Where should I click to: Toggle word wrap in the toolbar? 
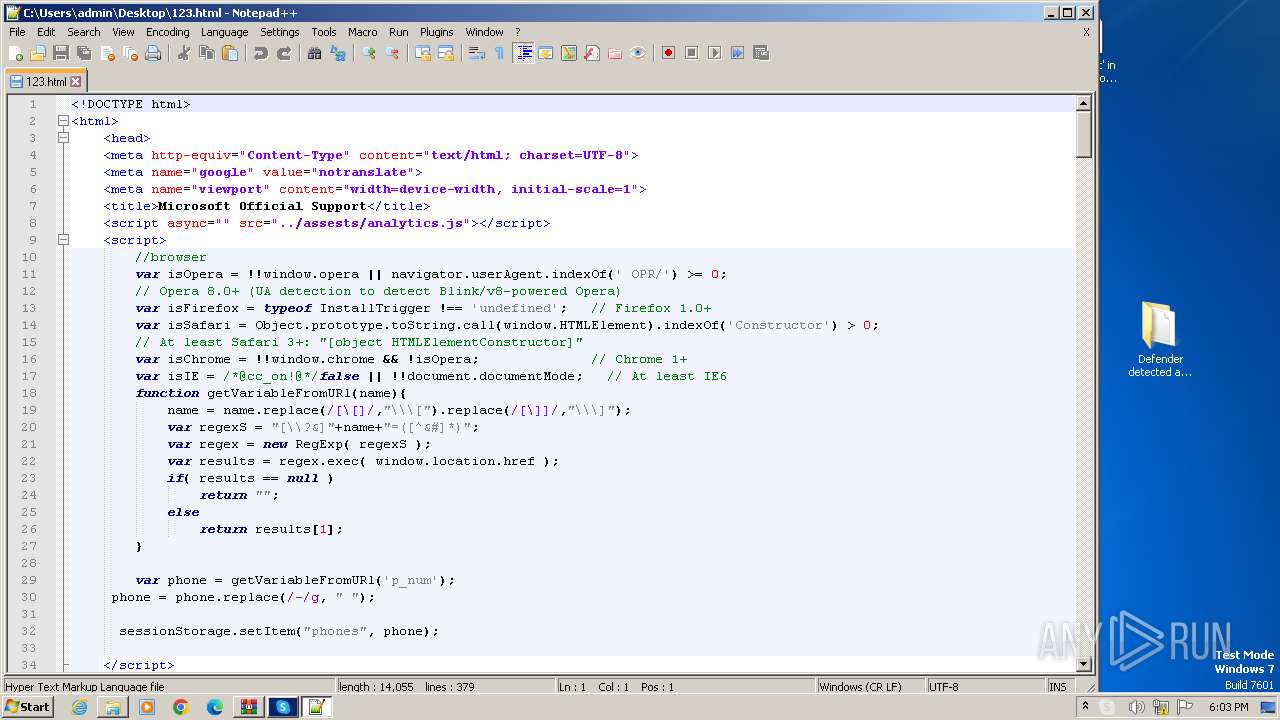coord(477,53)
